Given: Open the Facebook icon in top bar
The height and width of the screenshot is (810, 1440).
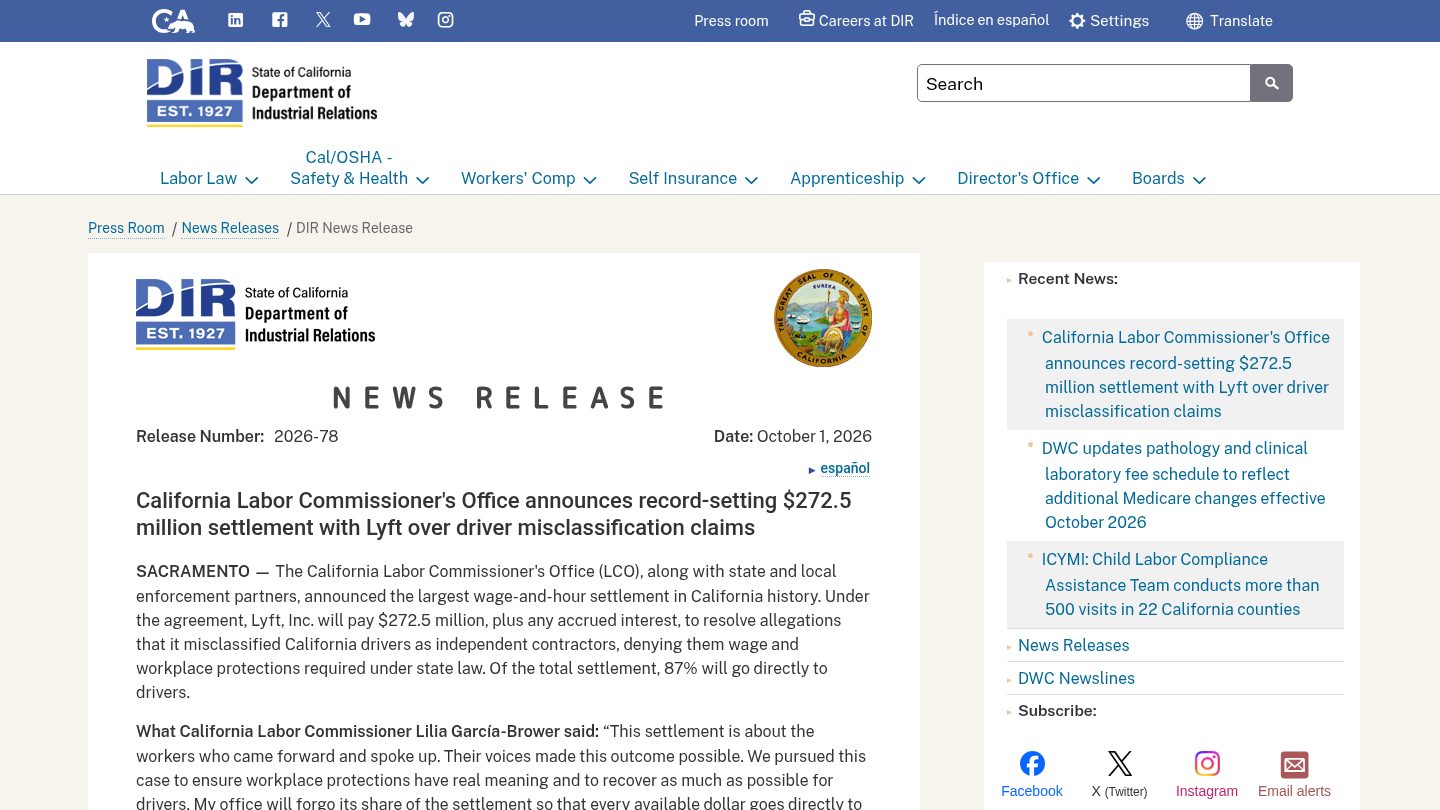Looking at the screenshot, I should [280, 20].
